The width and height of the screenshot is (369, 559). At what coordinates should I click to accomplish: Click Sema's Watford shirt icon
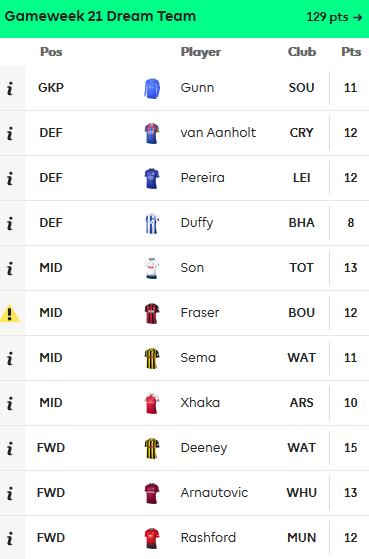(x=152, y=358)
